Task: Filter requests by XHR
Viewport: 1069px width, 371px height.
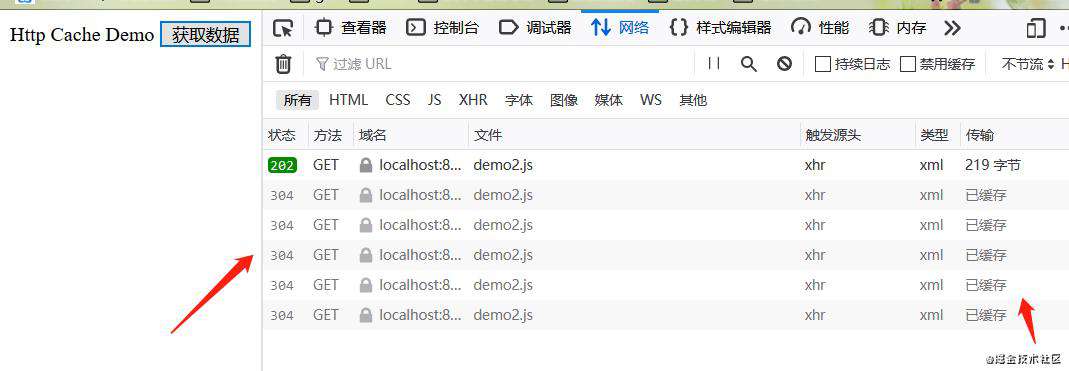Action: [x=473, y=100]
